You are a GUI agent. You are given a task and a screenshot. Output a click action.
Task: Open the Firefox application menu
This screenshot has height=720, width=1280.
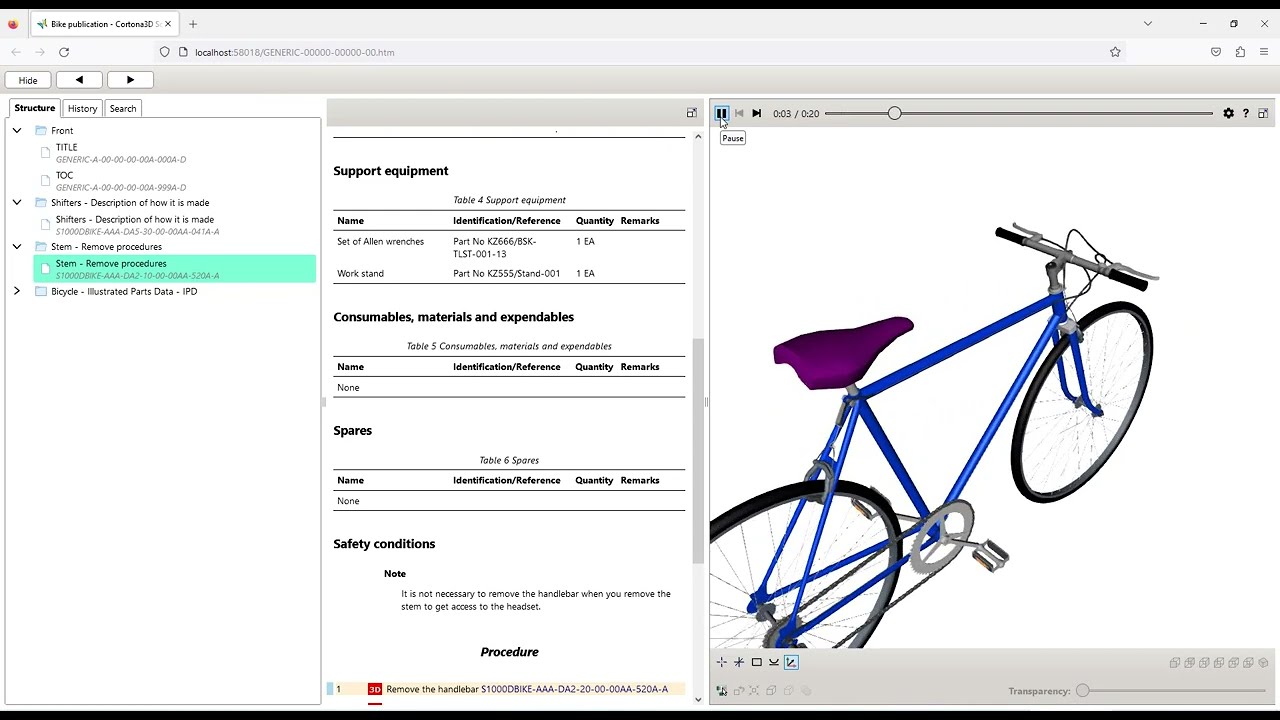[x=1264, y=52]
